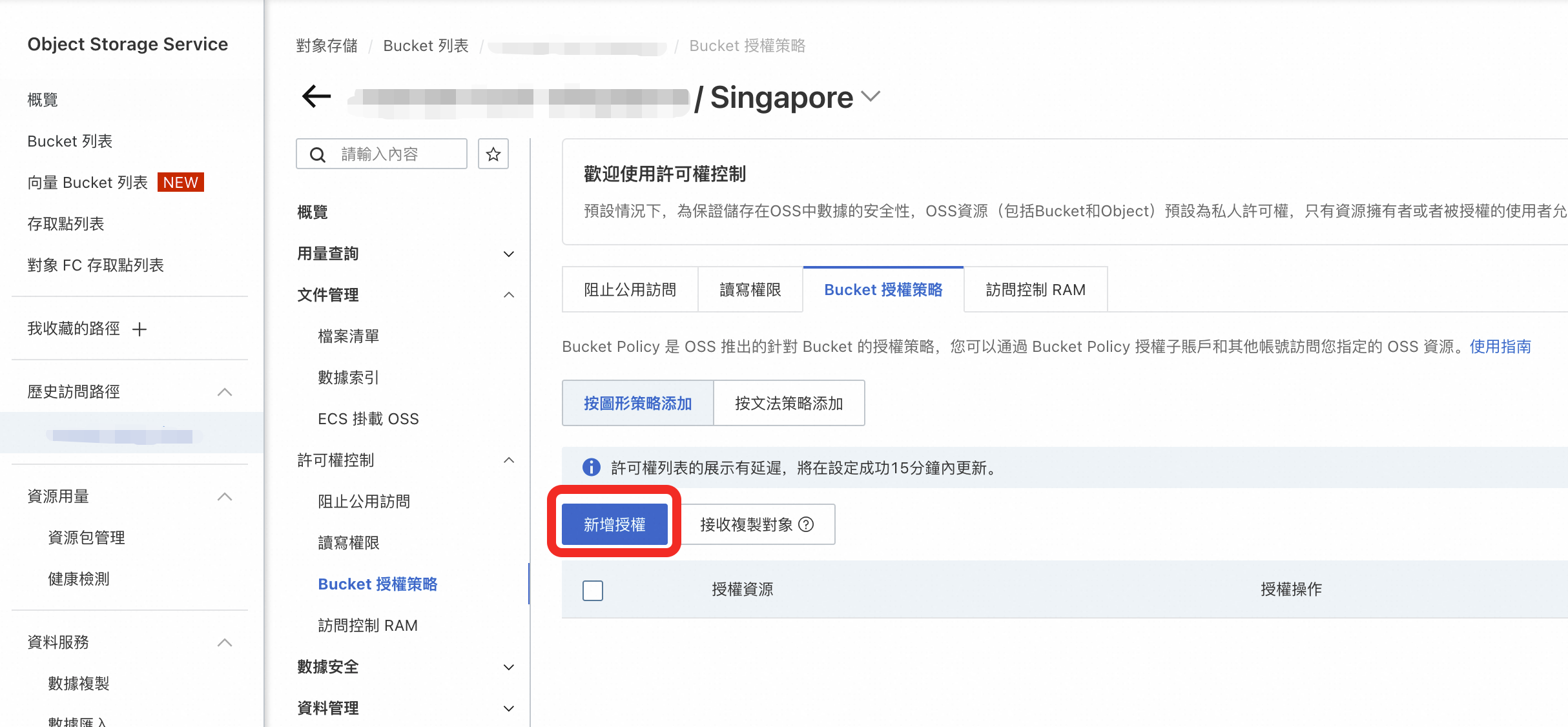The height and width of the screenshot is (727, 1568).
Task: Click the 新增授權 button
Action: click(614, 524)
